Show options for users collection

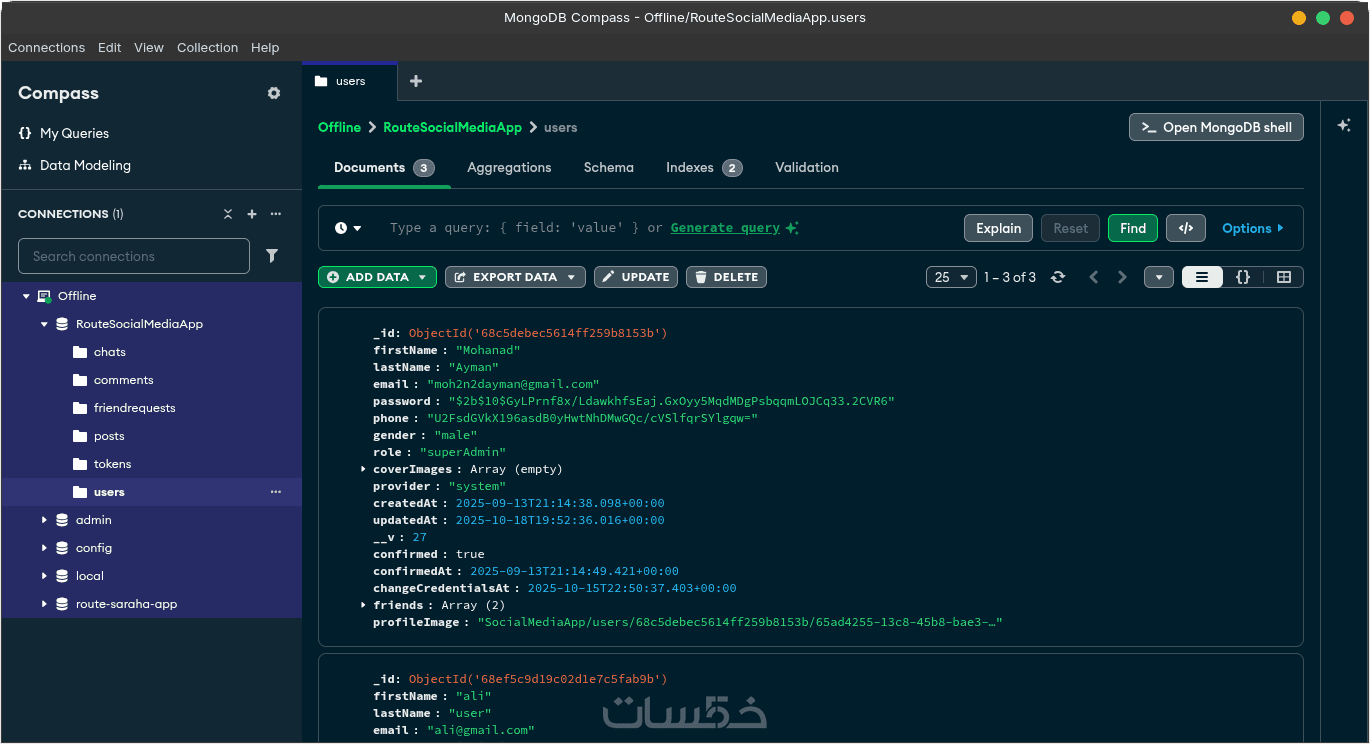[x=276, y=492]
